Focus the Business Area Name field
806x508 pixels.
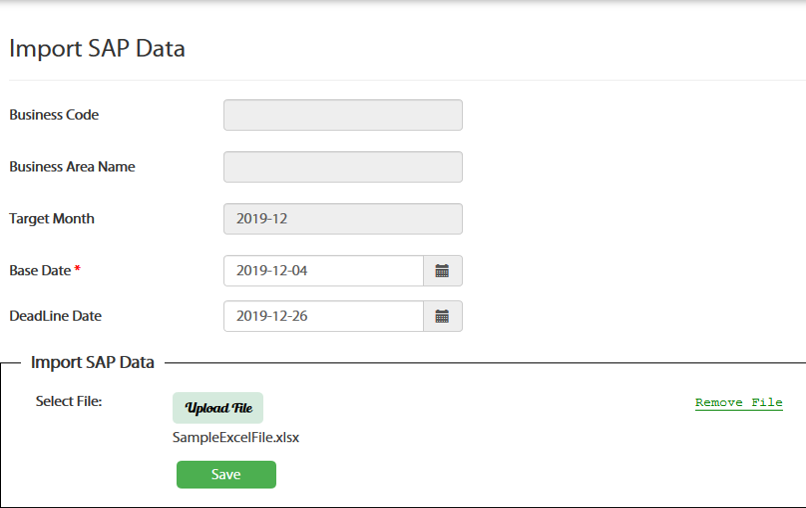(343, 167)
